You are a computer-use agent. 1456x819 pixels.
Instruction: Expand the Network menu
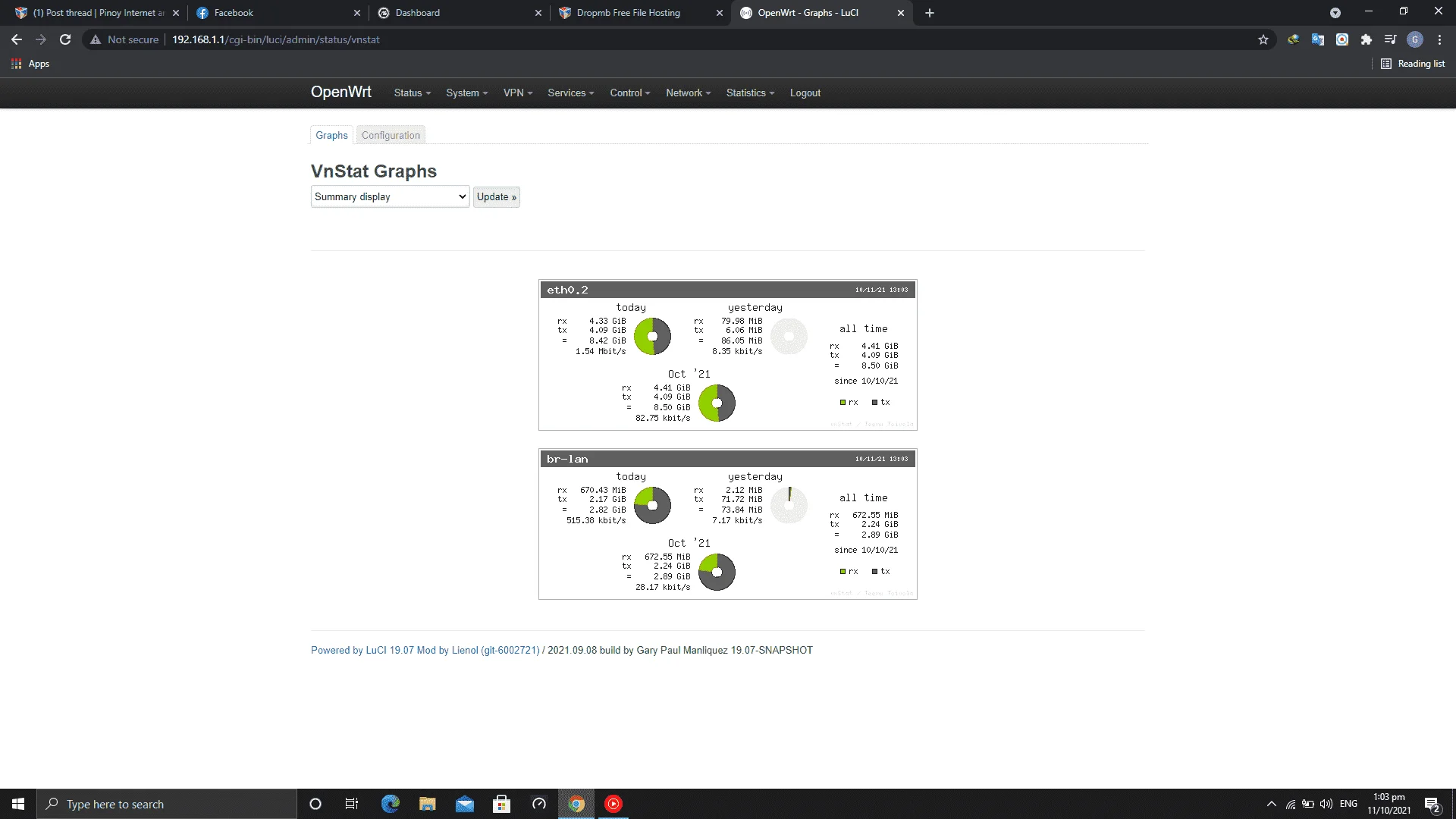(x=689, y=93)
